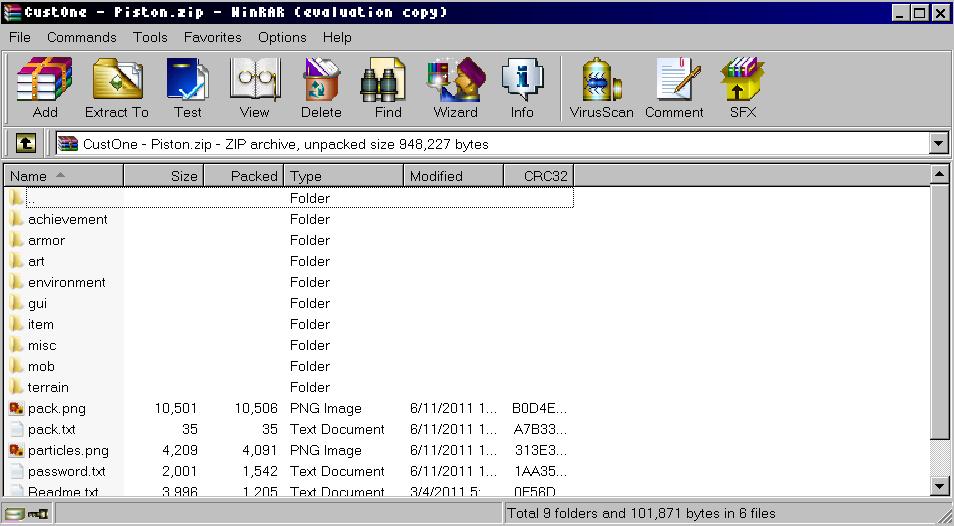Click the Comment toolbar icon

coord(674,88)
